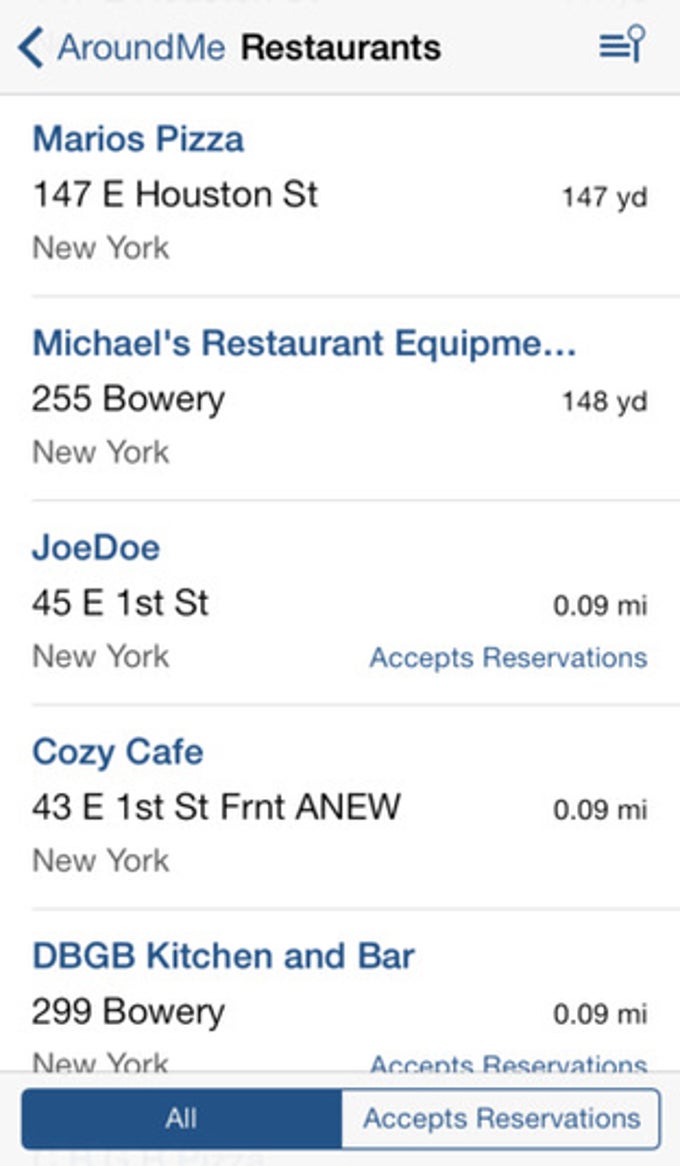Open JoeDoe restaurant entry
This screenshot has width=680, height=1166.
[x=340, y=602]
